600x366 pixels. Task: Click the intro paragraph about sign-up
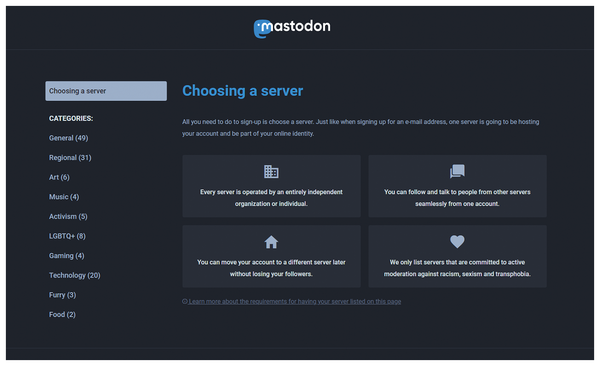coord(360,127)
